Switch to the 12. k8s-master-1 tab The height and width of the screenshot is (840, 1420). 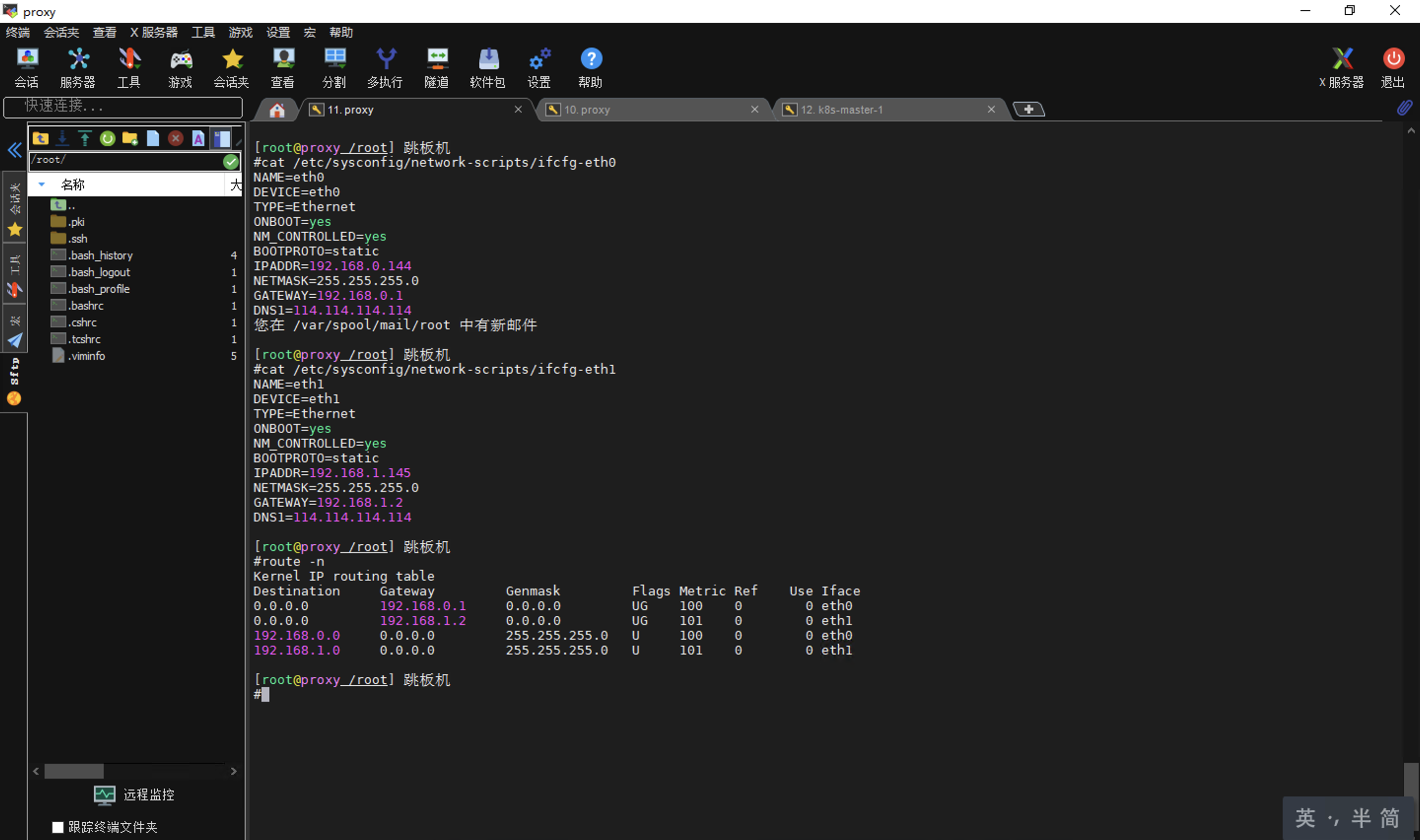tap(841, 110)
